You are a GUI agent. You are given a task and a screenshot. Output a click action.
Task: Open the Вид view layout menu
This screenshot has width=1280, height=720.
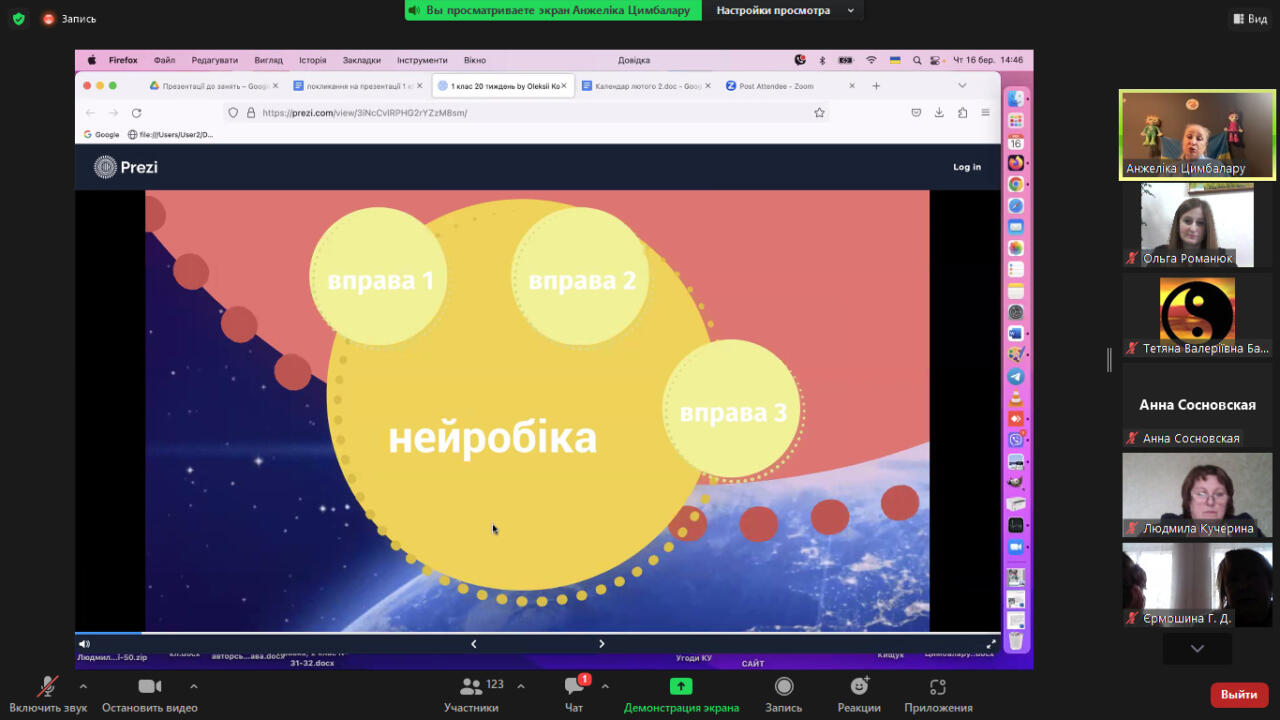1249,19
